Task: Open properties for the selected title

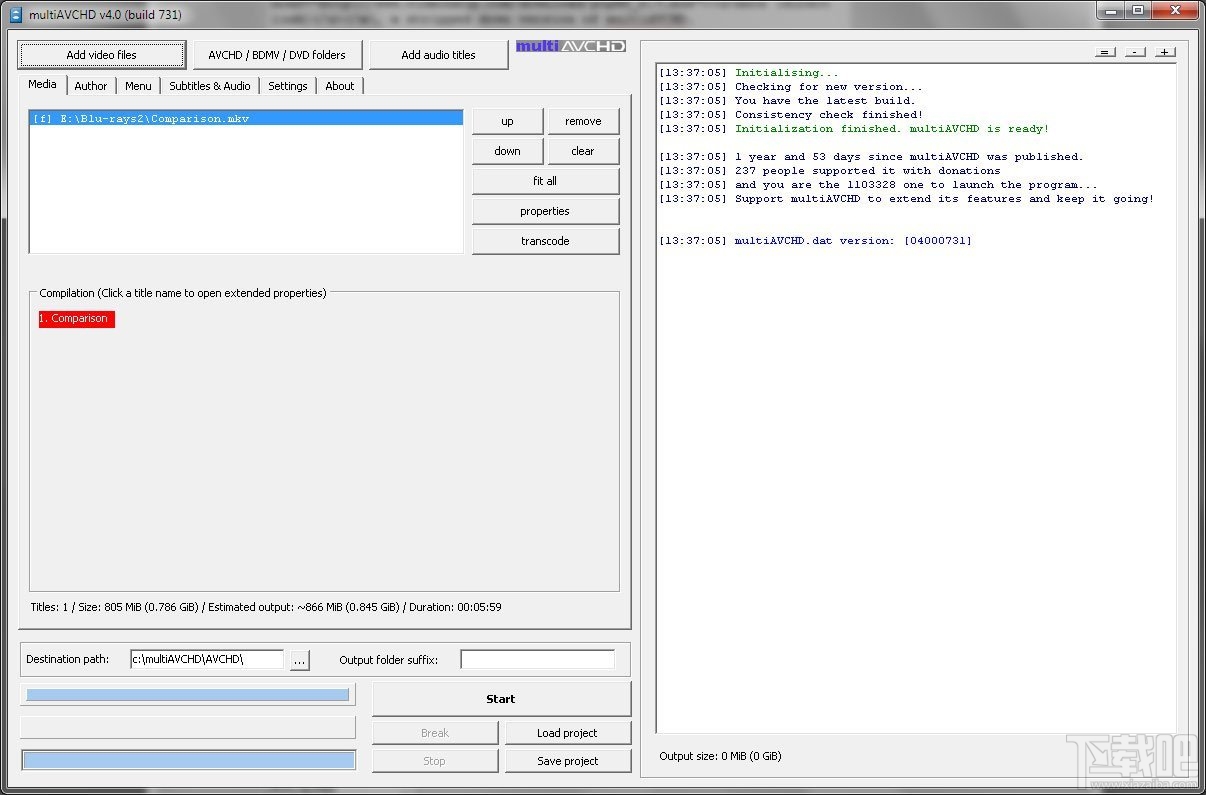Action: [x=545, y=211]
